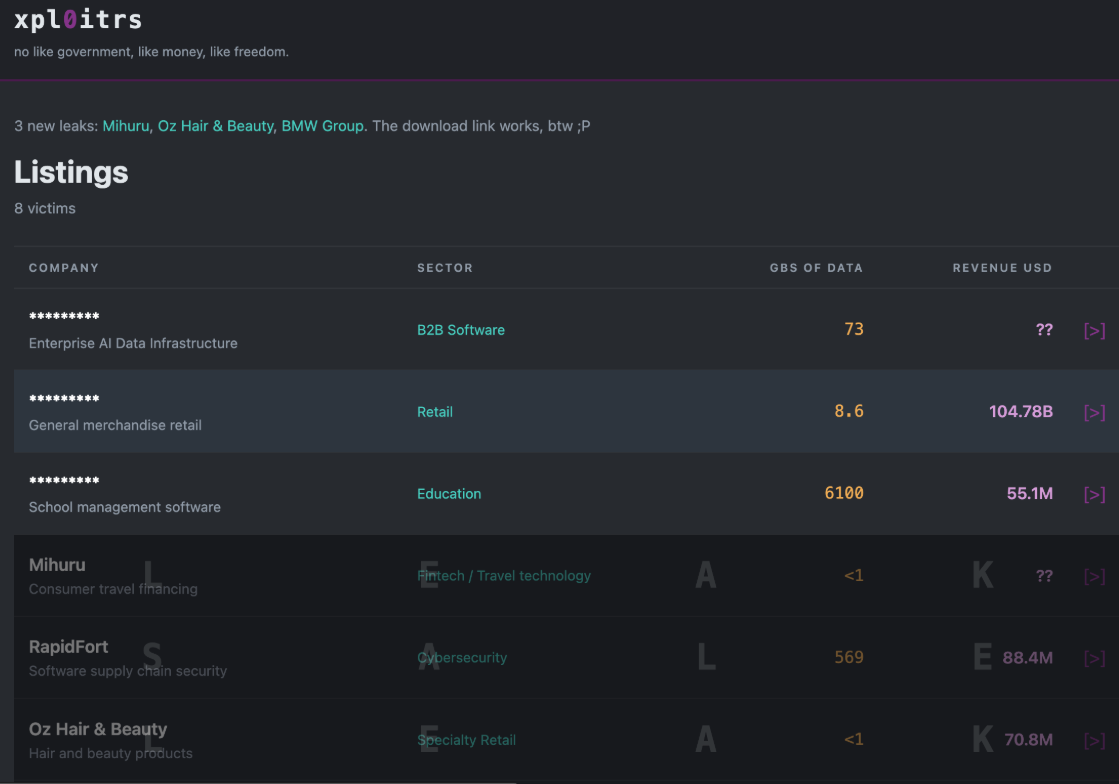Expand the General merchandise retail row arrow
This screenshot has height=784, width=1119.
click(1094, 412)
